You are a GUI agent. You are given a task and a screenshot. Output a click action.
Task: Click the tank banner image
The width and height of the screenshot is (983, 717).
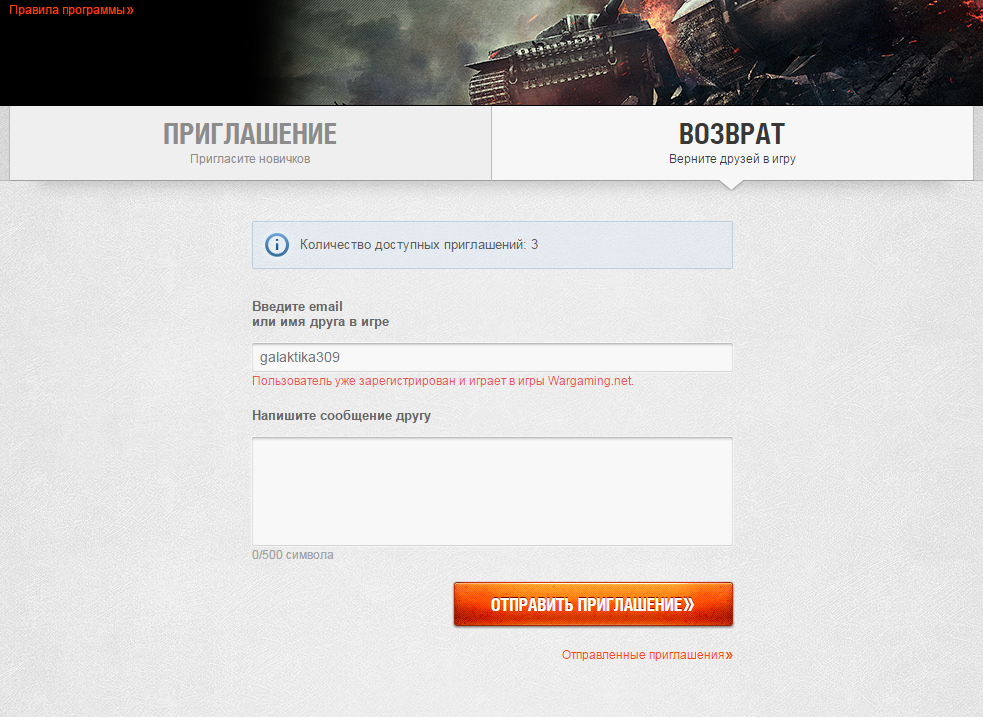pos(621,53)
